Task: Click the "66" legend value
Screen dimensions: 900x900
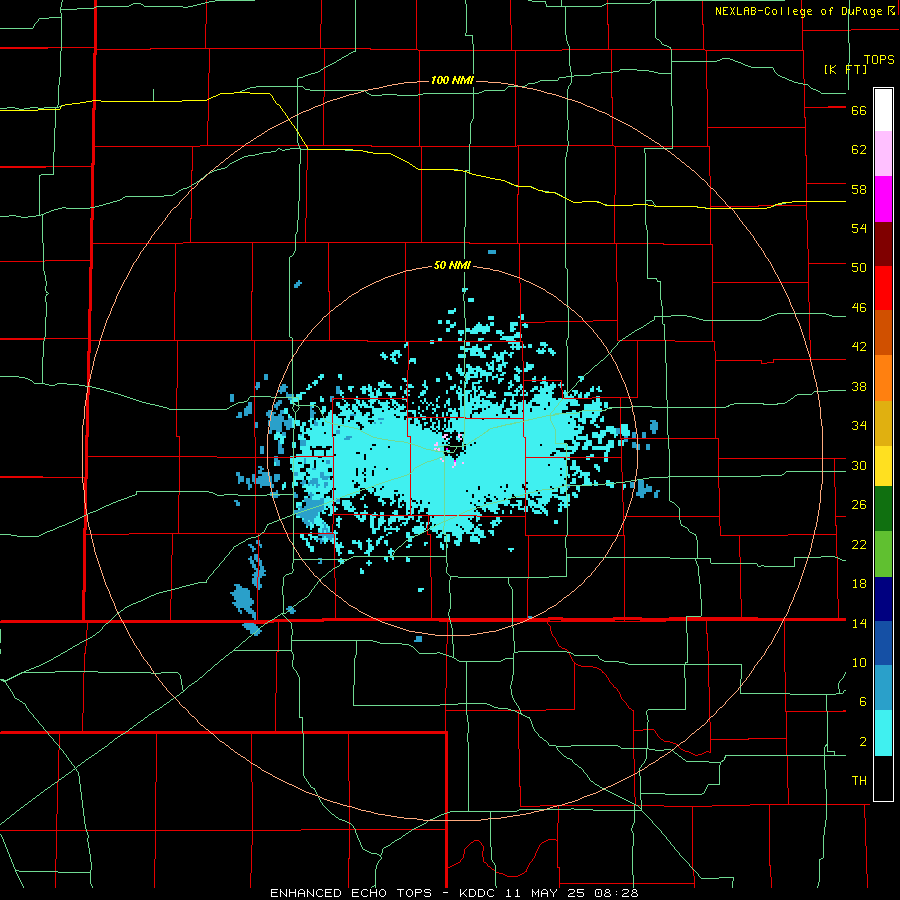Action: [859, 111]
